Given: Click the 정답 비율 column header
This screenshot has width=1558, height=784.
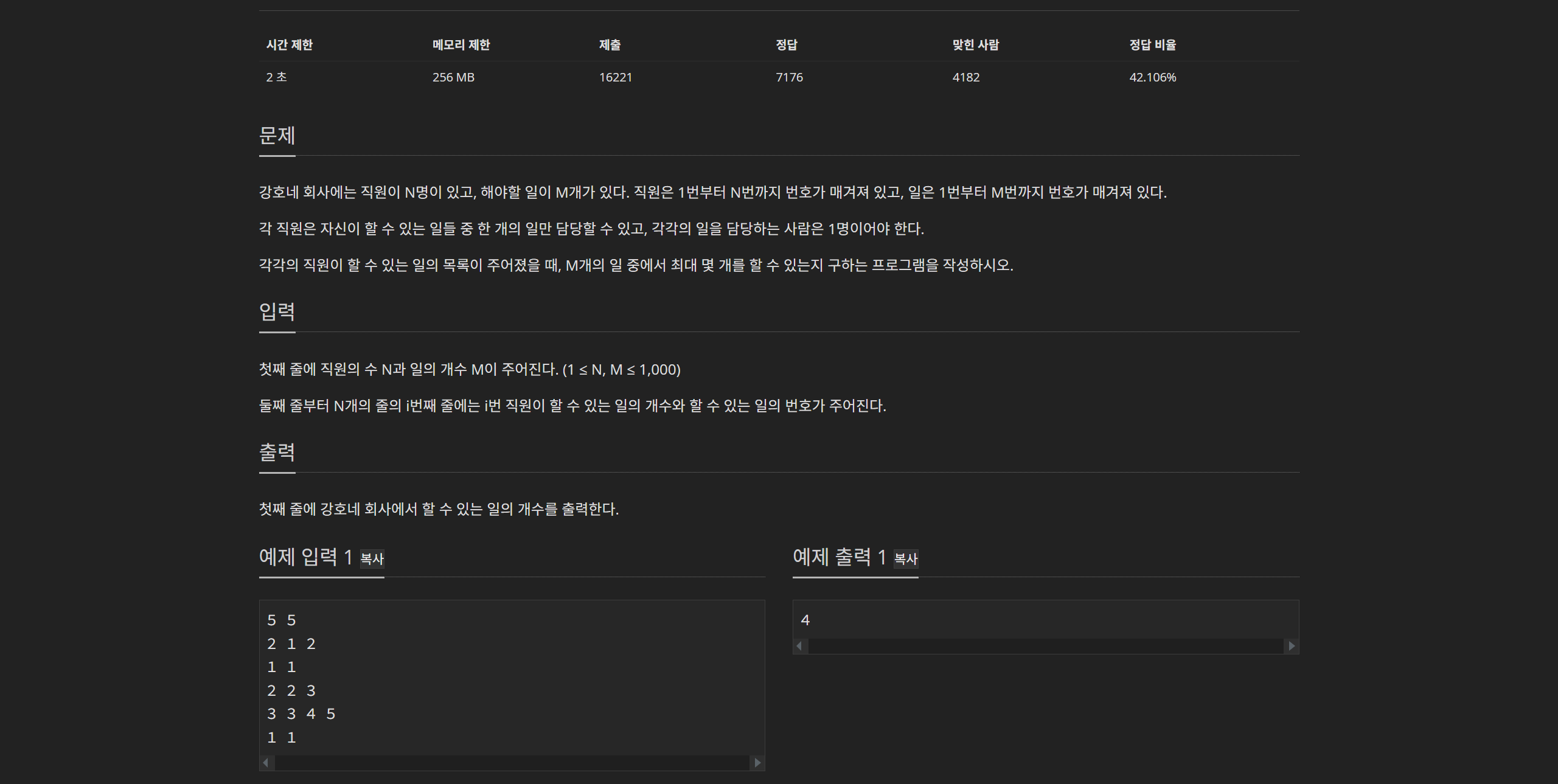Looking at the screenshot, I should pos(1152,44).
